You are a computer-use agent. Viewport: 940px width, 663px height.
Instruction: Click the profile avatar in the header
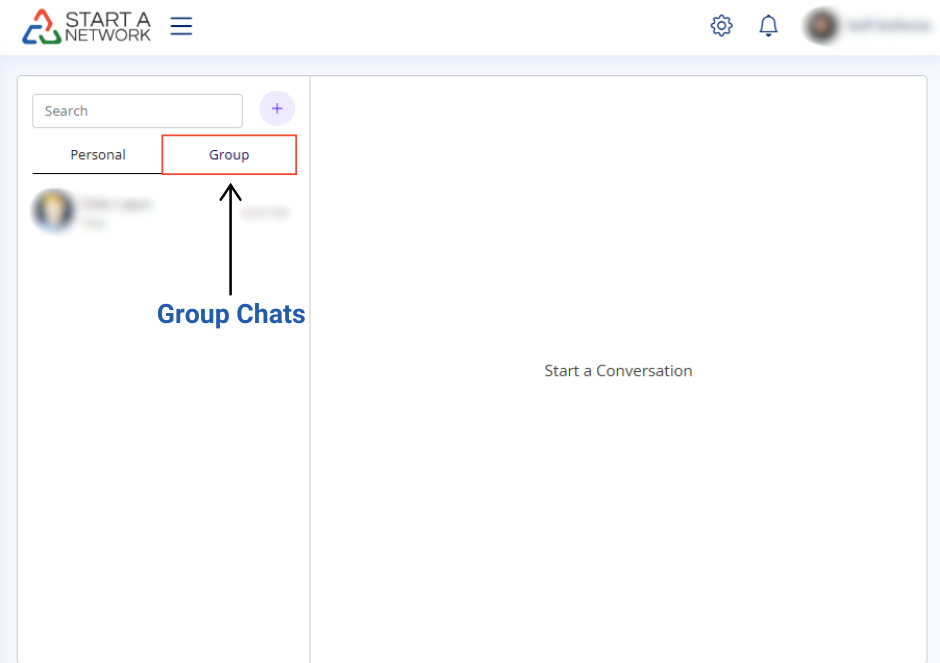(821, 26)
